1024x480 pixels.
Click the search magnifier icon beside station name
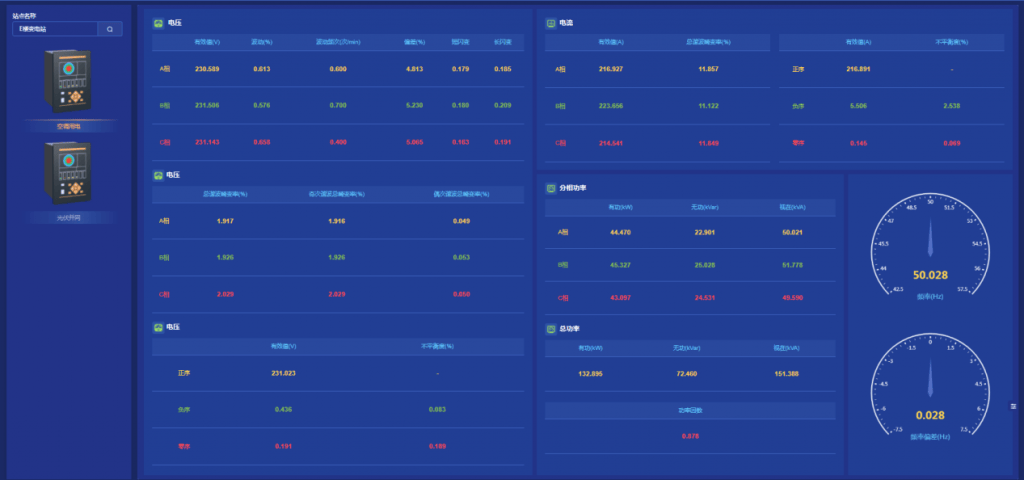[110, 29]
